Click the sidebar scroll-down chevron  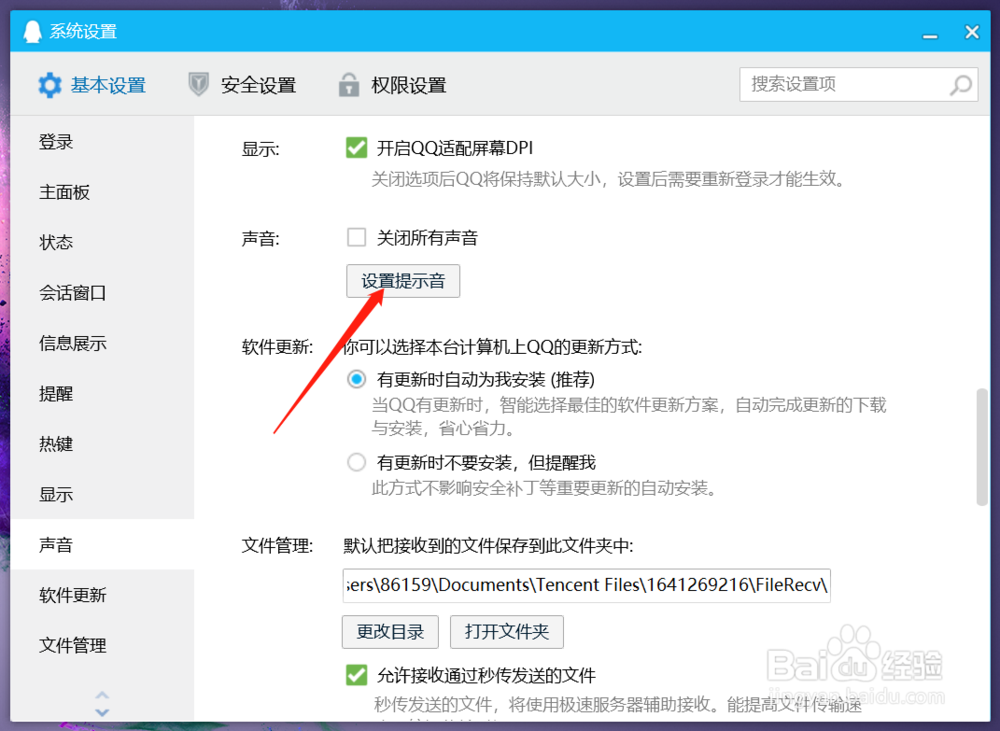pyautogui.click(x=102, y=711)
